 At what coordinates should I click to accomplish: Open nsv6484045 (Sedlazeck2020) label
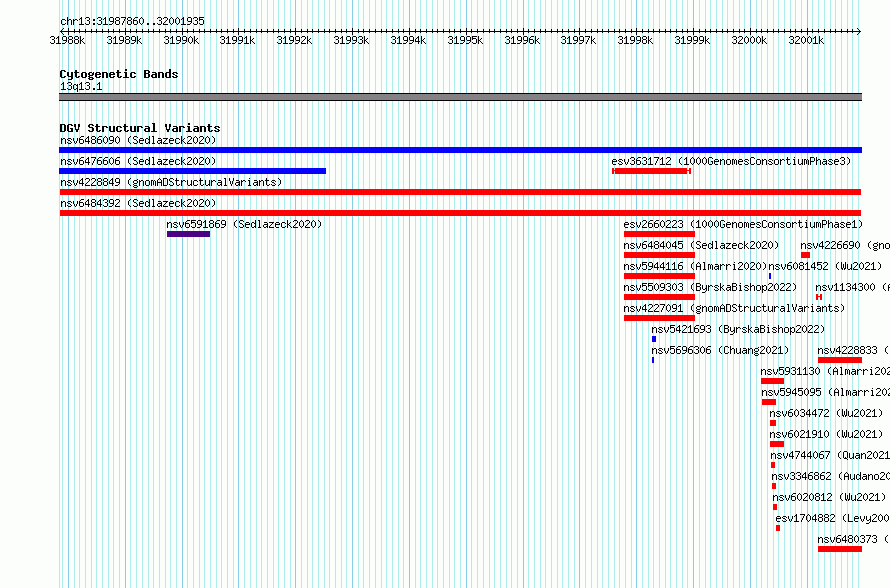[701, 245]
